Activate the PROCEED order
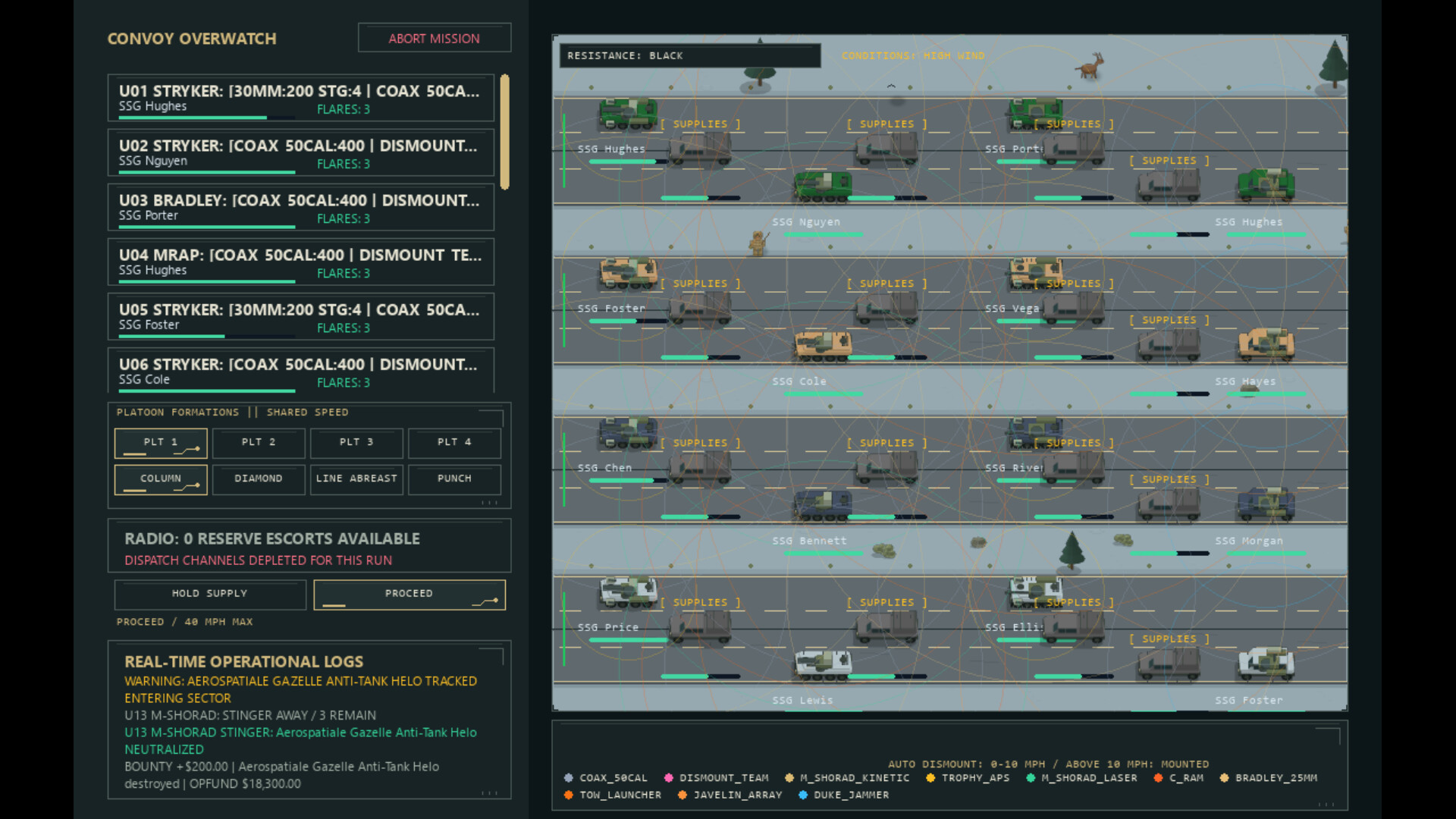The width and height of the screenshot is (1456, 819). (409, 595)
